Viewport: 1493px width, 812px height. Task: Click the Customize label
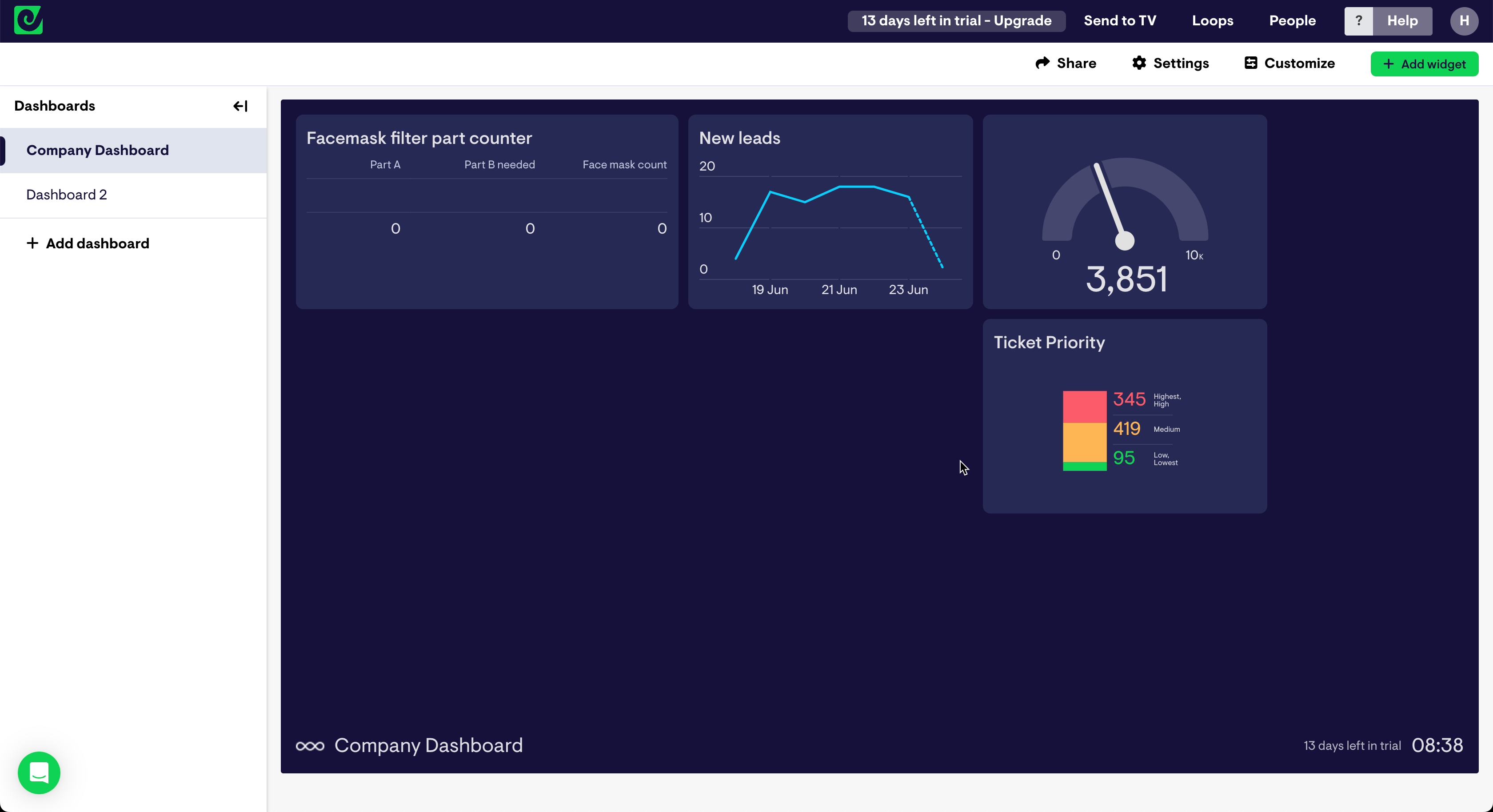1299,63
